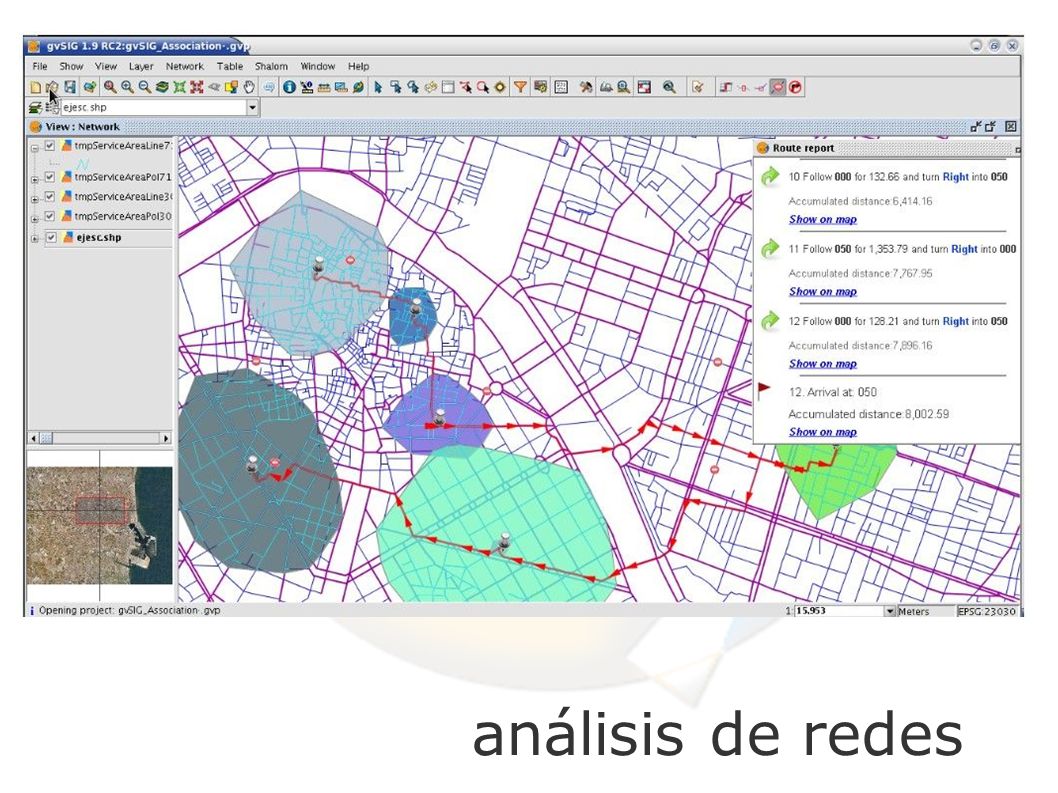Click the layer panel scrollbar right arrow
Viewport: 1058px width, 793px height.
click(166, 438)
